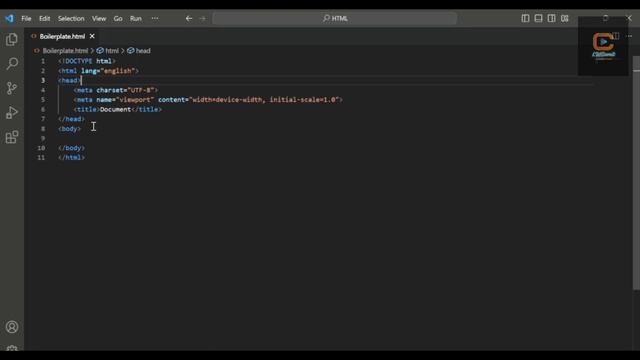Open the Source Control view
This screenshot has width=640, height=360.
12,88
